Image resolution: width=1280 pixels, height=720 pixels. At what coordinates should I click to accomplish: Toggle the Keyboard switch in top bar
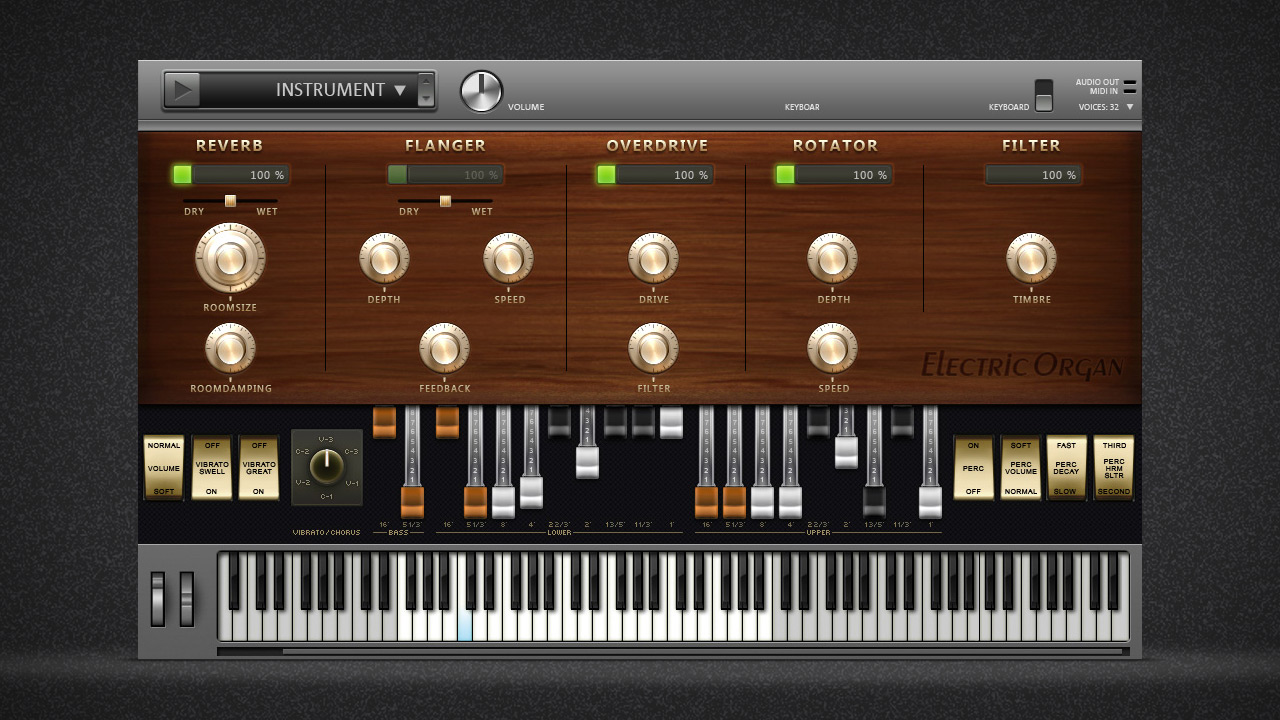[x=1044, y=95]
